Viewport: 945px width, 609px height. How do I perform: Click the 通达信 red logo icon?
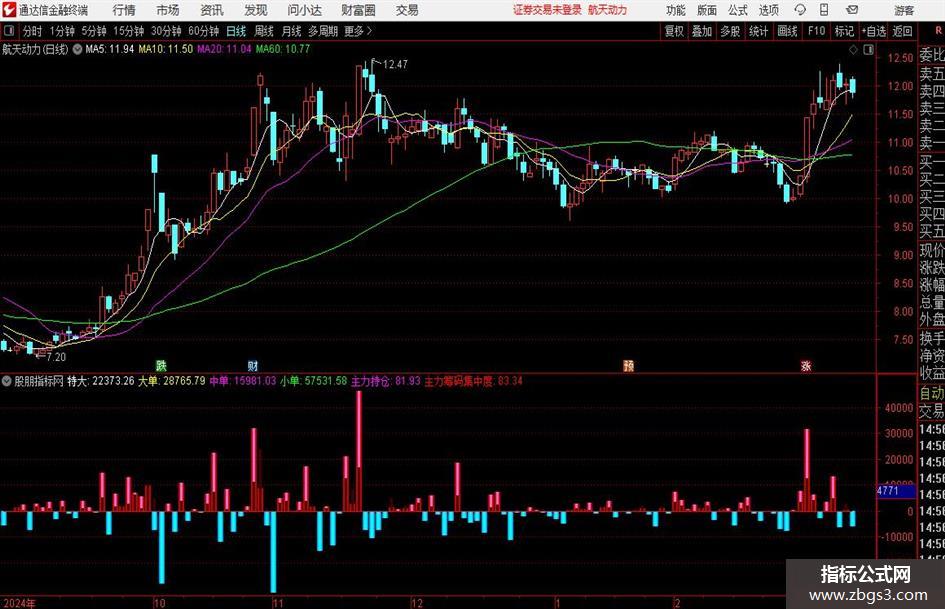9,10
